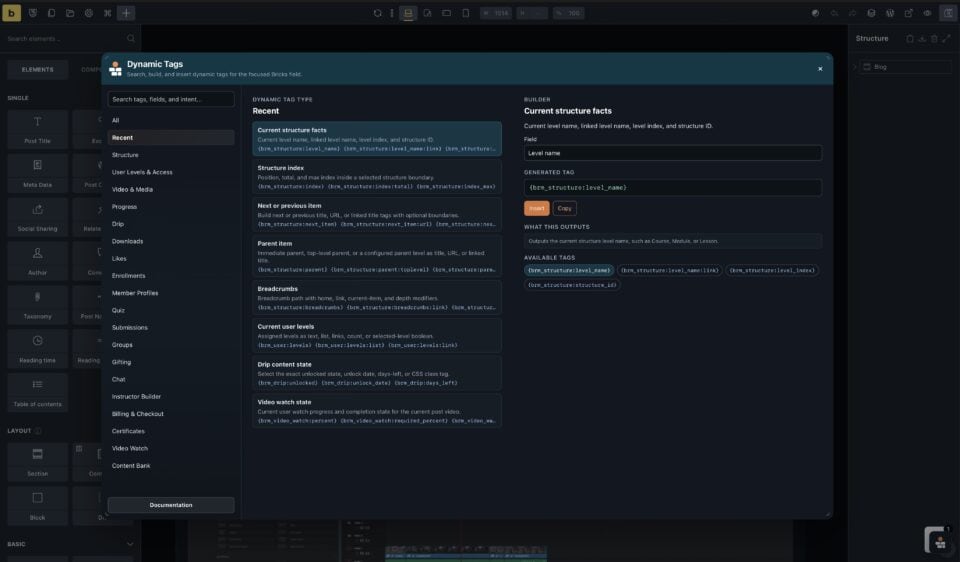This screenshot has height=562, width=960.
Task: Open builder Settings gear icon
Action: [x=89, y=13]
